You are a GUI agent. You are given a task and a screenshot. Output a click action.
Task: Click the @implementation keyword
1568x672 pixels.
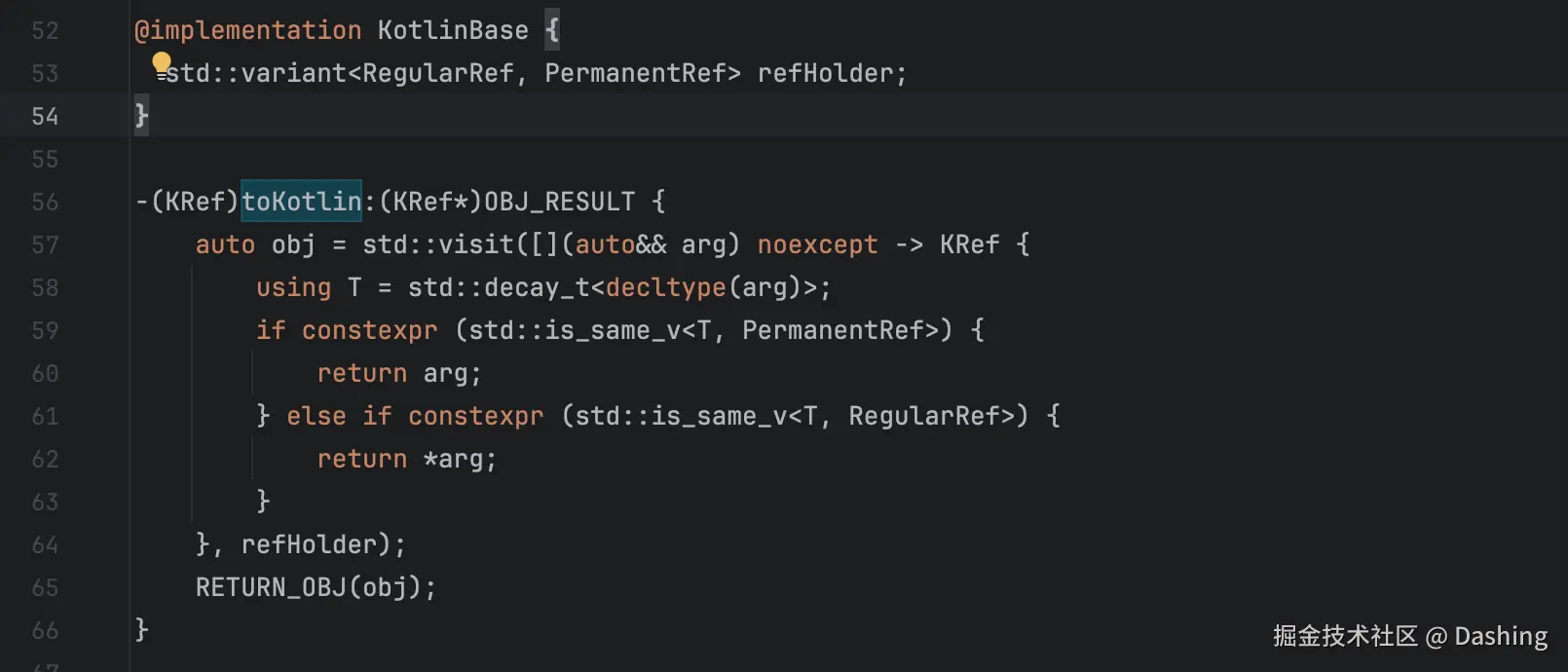click(248, 31)
